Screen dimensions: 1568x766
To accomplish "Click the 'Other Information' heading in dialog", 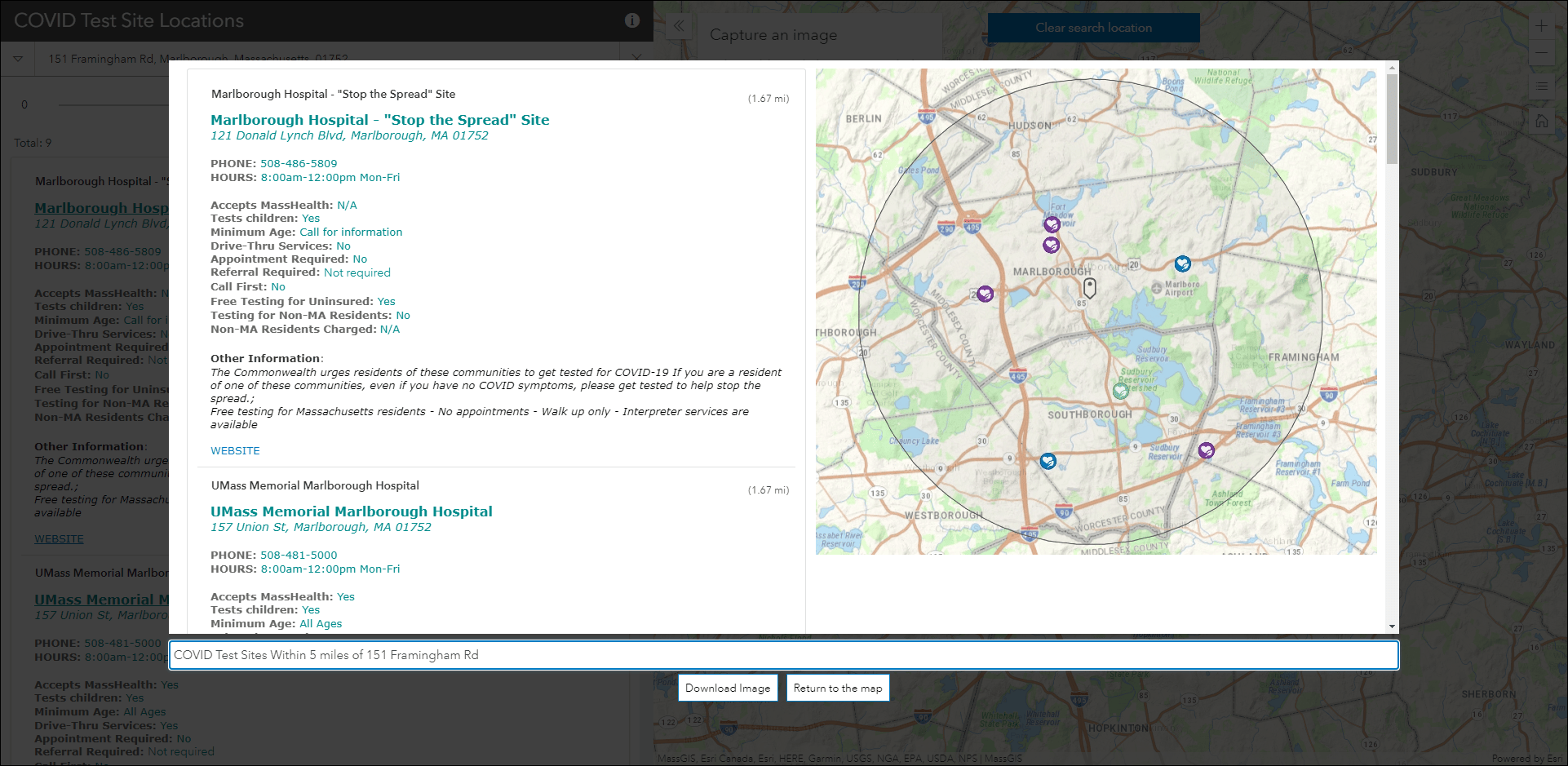I will coord(265,358).
